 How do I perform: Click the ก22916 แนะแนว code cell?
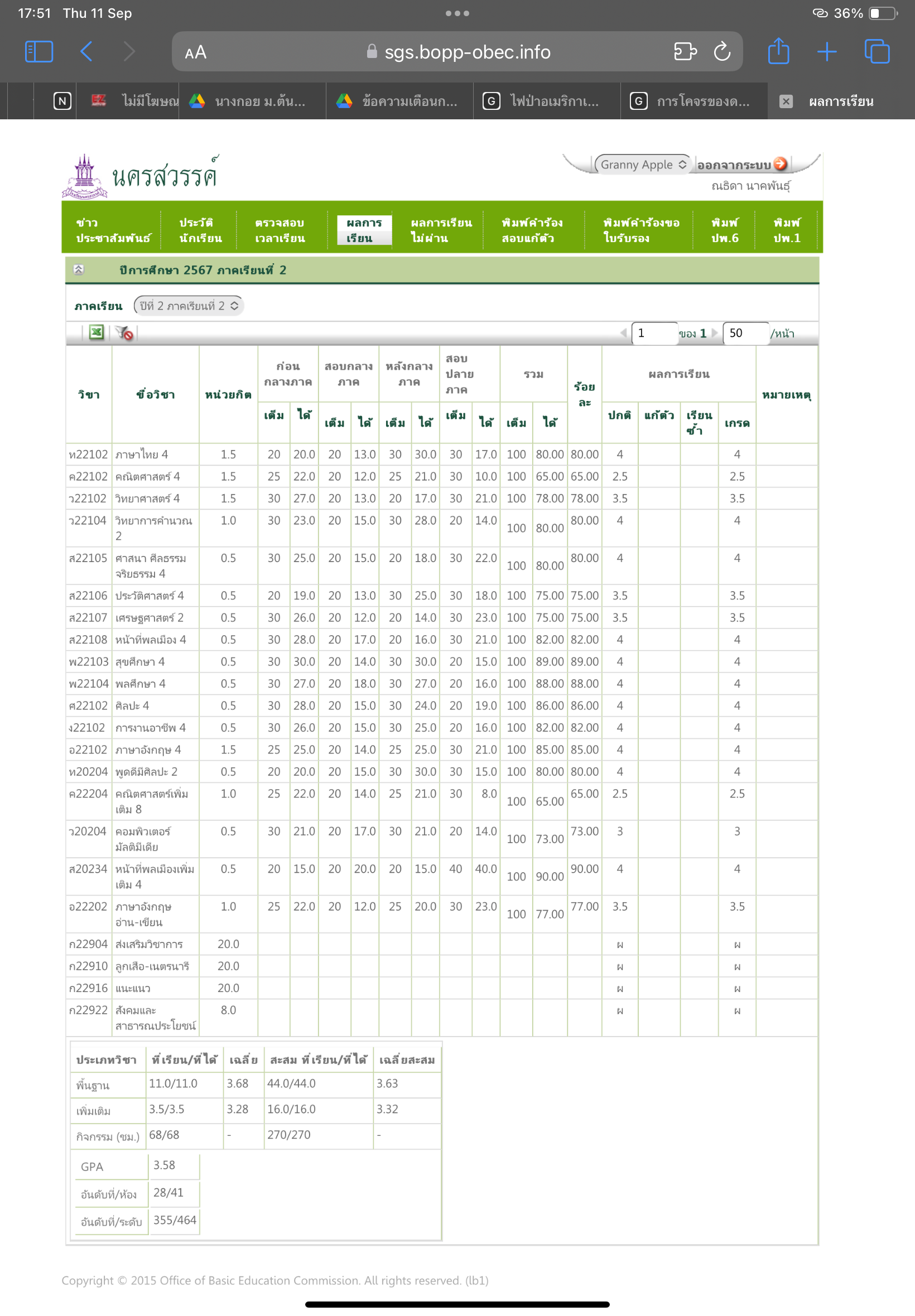click(x=88, y=988)
